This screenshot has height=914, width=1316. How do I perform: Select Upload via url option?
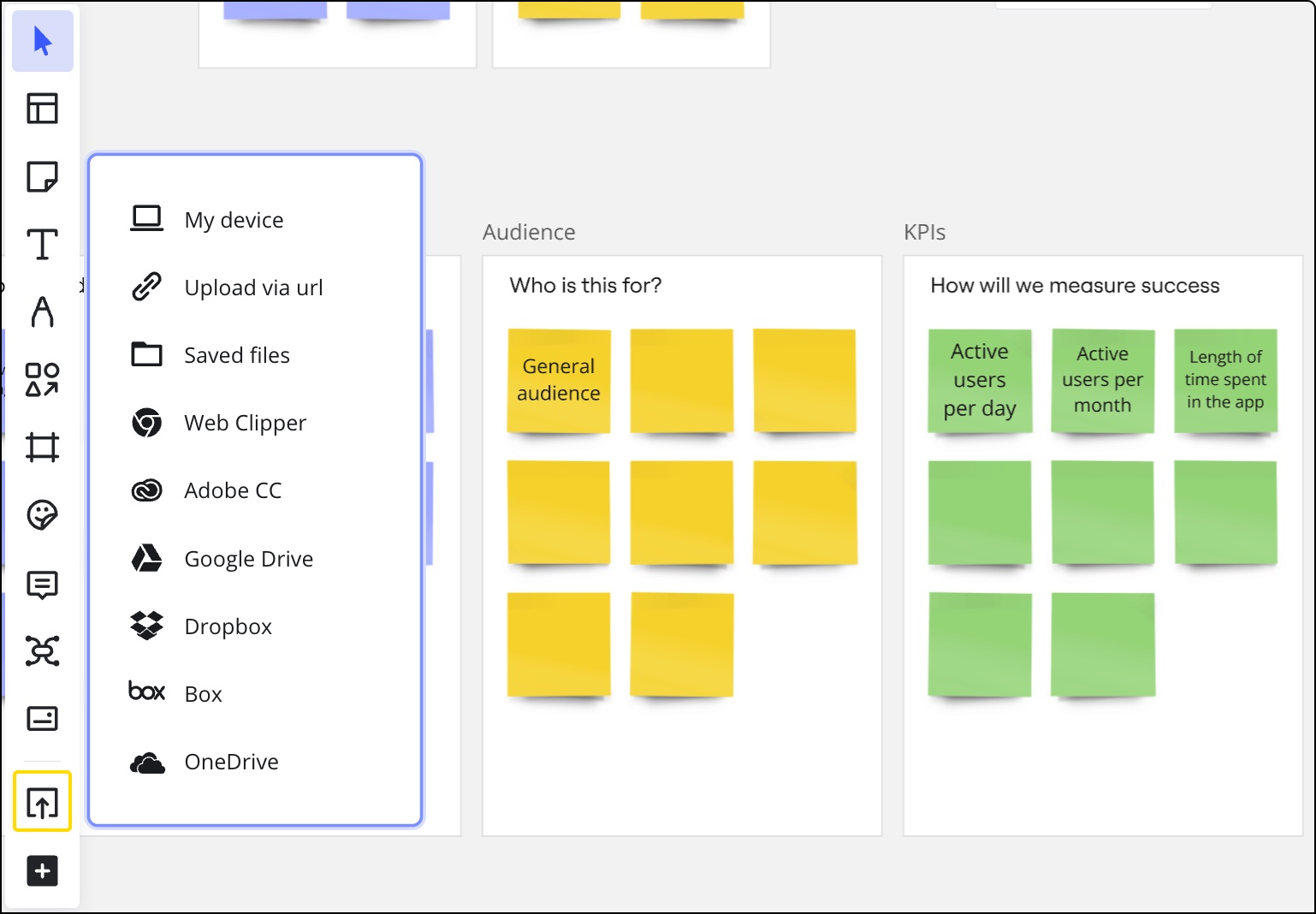click(252, 288)
